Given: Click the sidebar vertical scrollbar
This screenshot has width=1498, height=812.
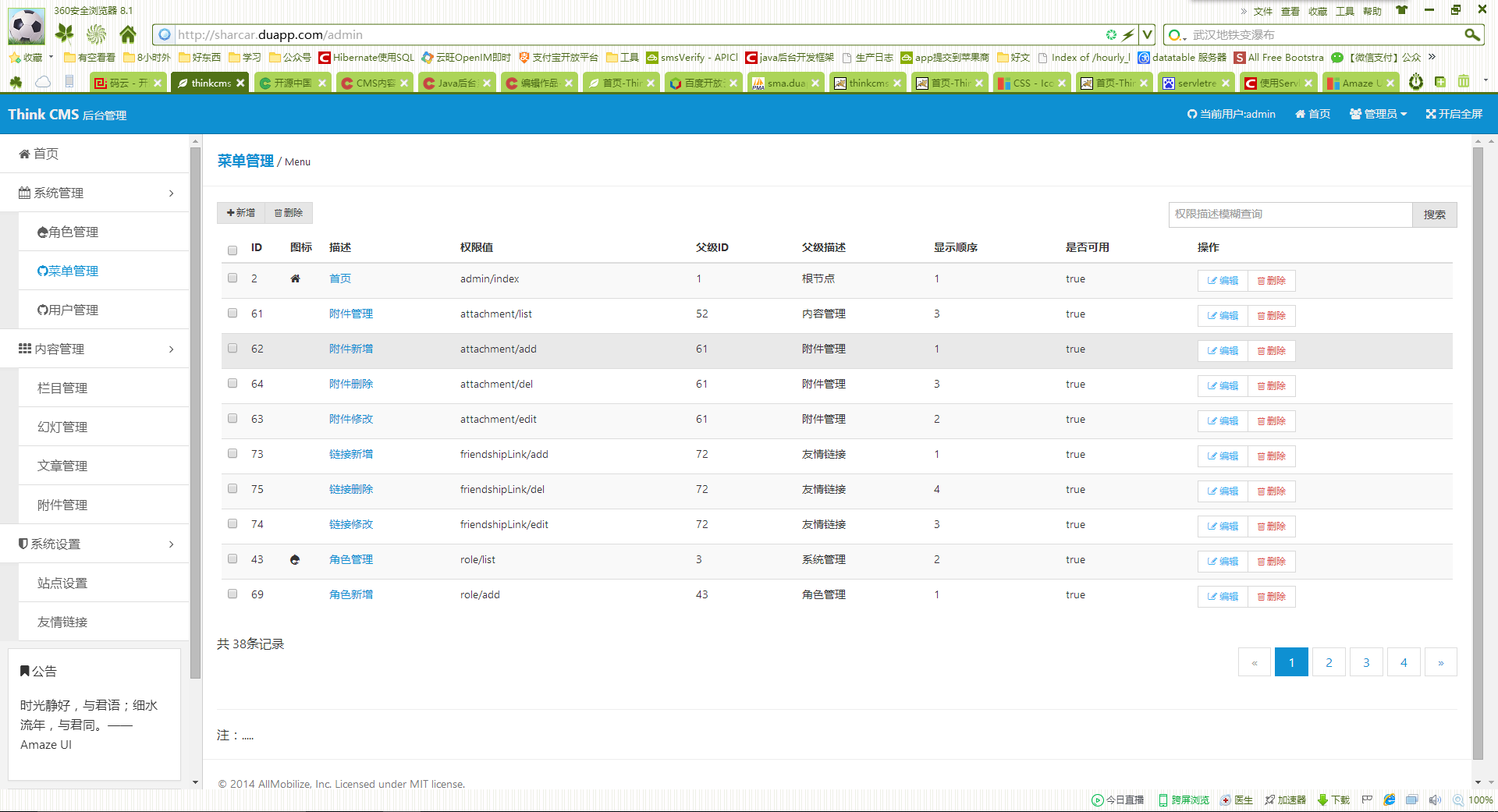Looking at the screenshot, I should (x=195, y=413).
